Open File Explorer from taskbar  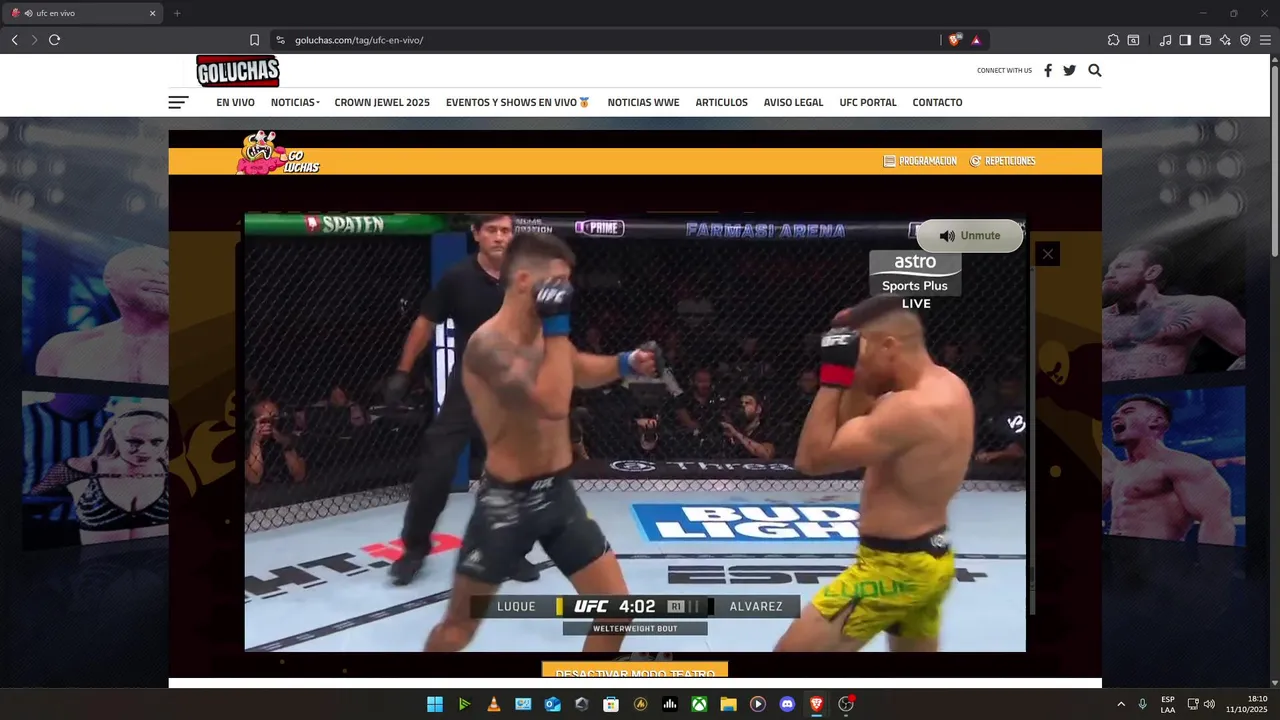pyautogui.click(x=728, y=704)
